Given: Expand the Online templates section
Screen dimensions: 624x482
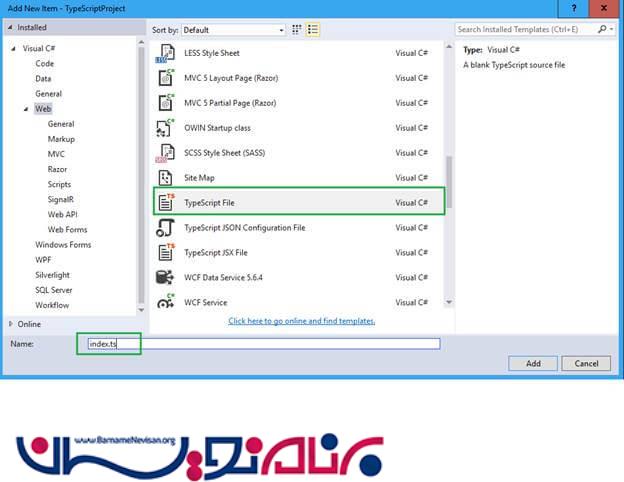Looking at the screenshot, I should pyautogui.click(x=11, y=324).
